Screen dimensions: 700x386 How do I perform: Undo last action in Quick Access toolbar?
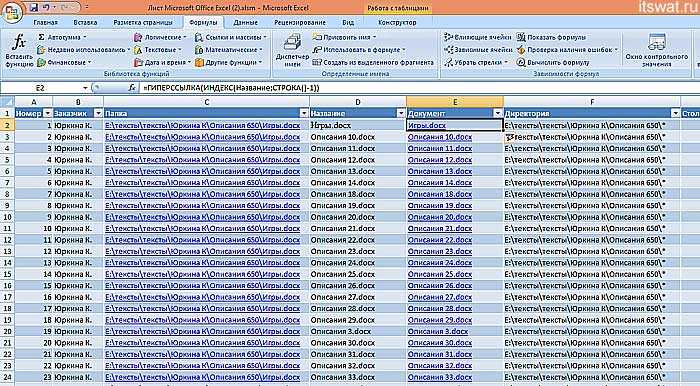(46, 8)
